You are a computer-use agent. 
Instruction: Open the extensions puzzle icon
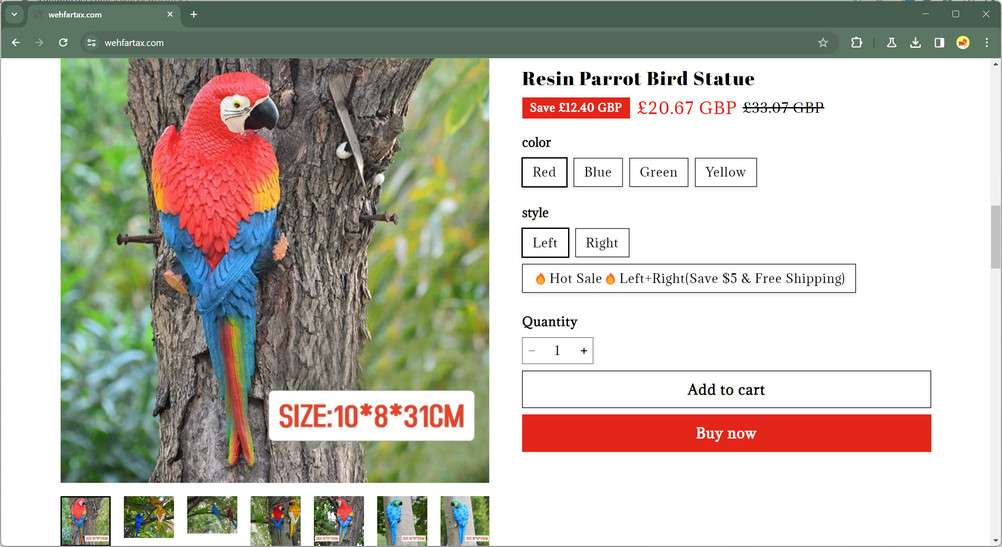coord(856,42)
